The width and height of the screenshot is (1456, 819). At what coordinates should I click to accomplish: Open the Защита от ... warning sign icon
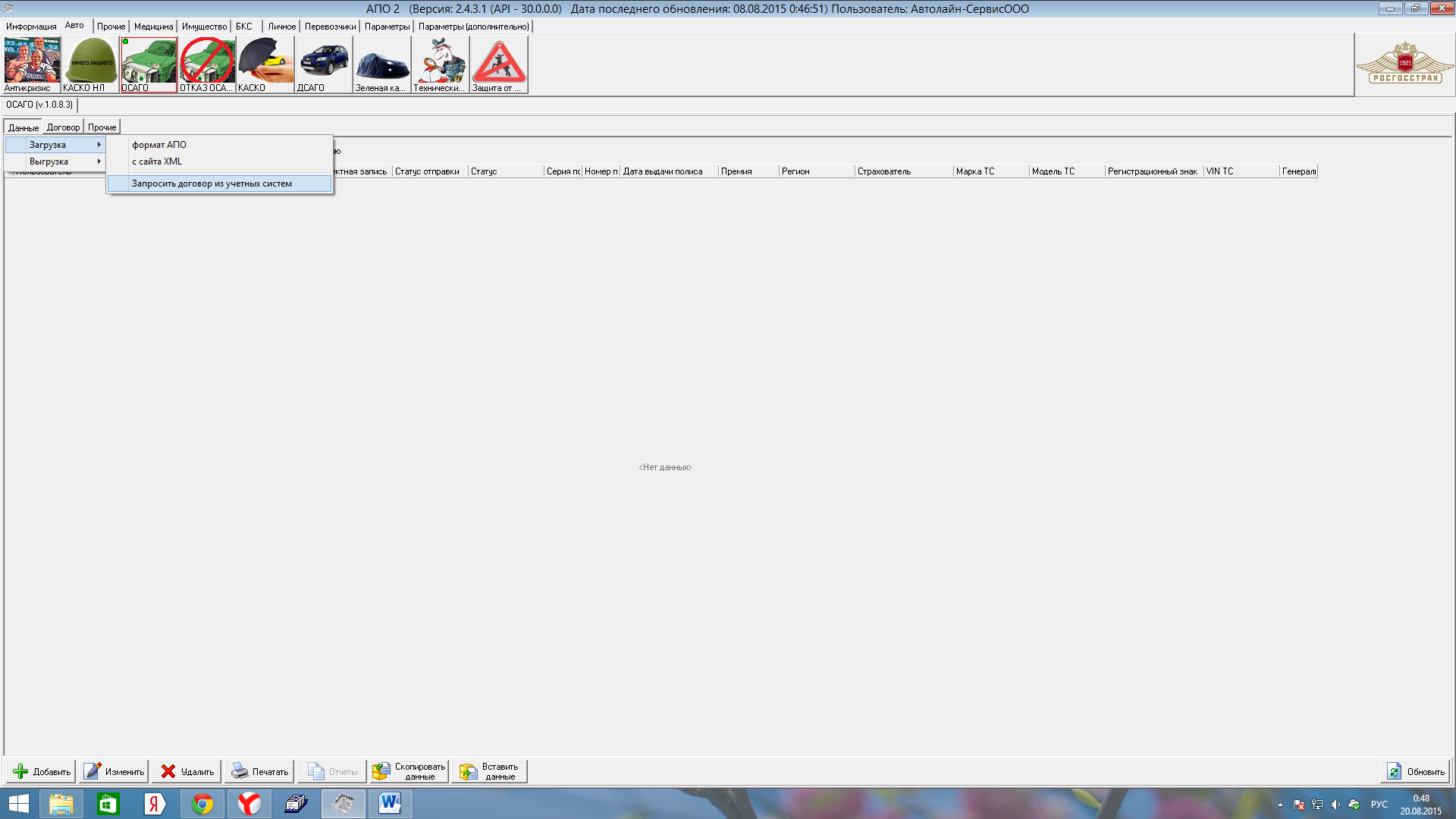pos(499,65)
